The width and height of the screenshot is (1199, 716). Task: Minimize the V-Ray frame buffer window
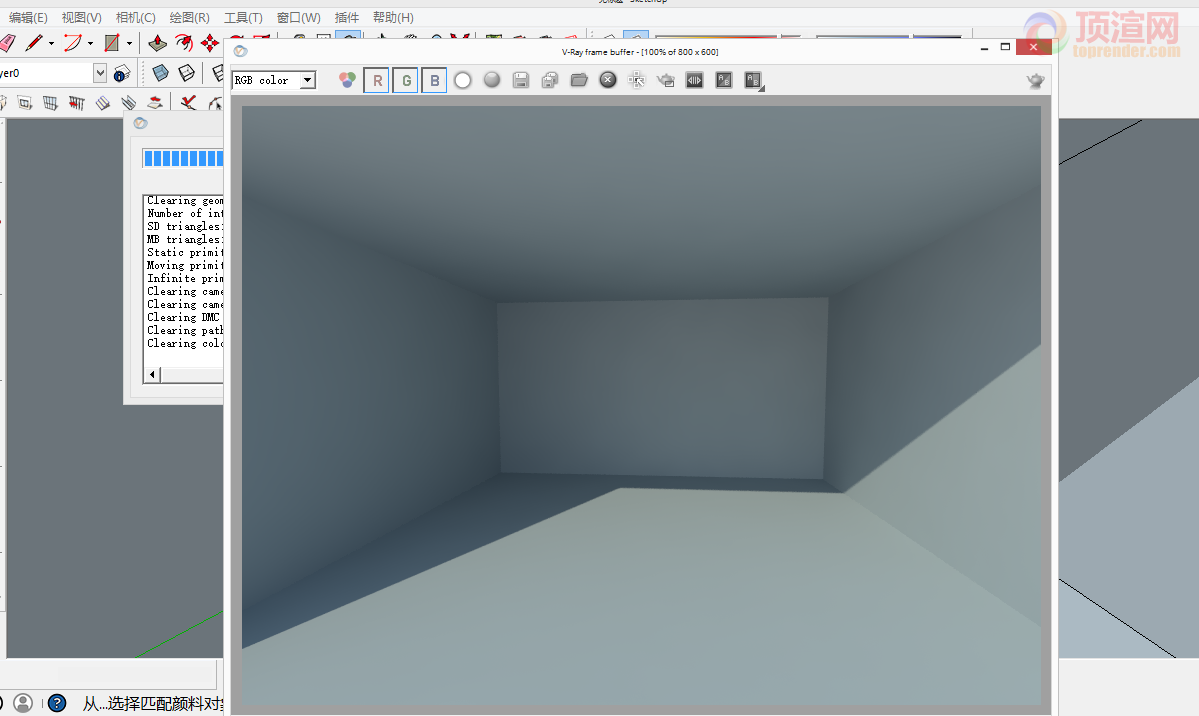tap(984, 47)
